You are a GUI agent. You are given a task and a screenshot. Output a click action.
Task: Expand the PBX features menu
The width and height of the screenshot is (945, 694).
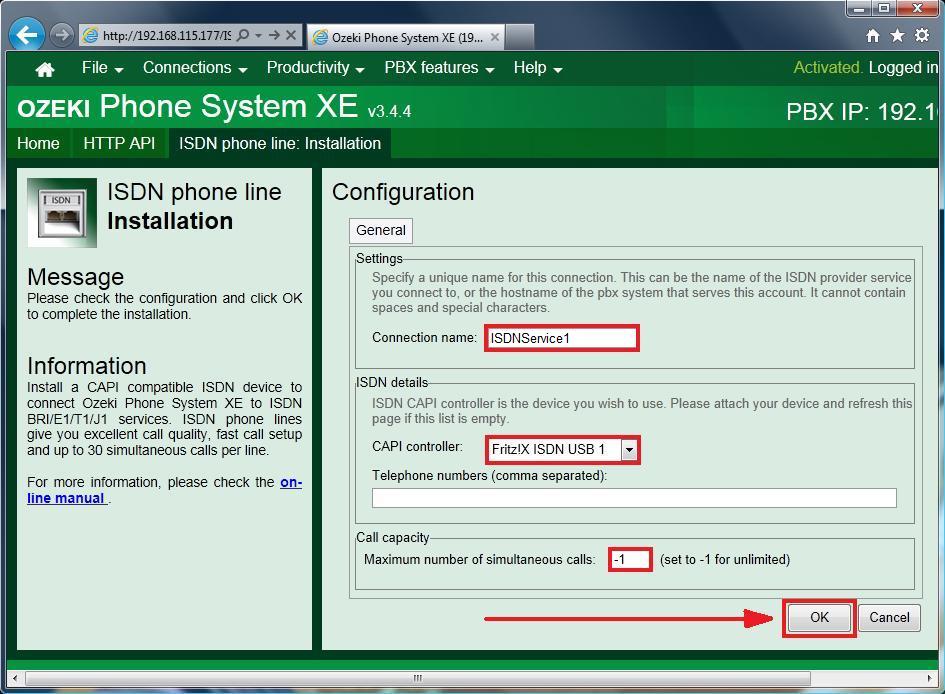(439, 68)
